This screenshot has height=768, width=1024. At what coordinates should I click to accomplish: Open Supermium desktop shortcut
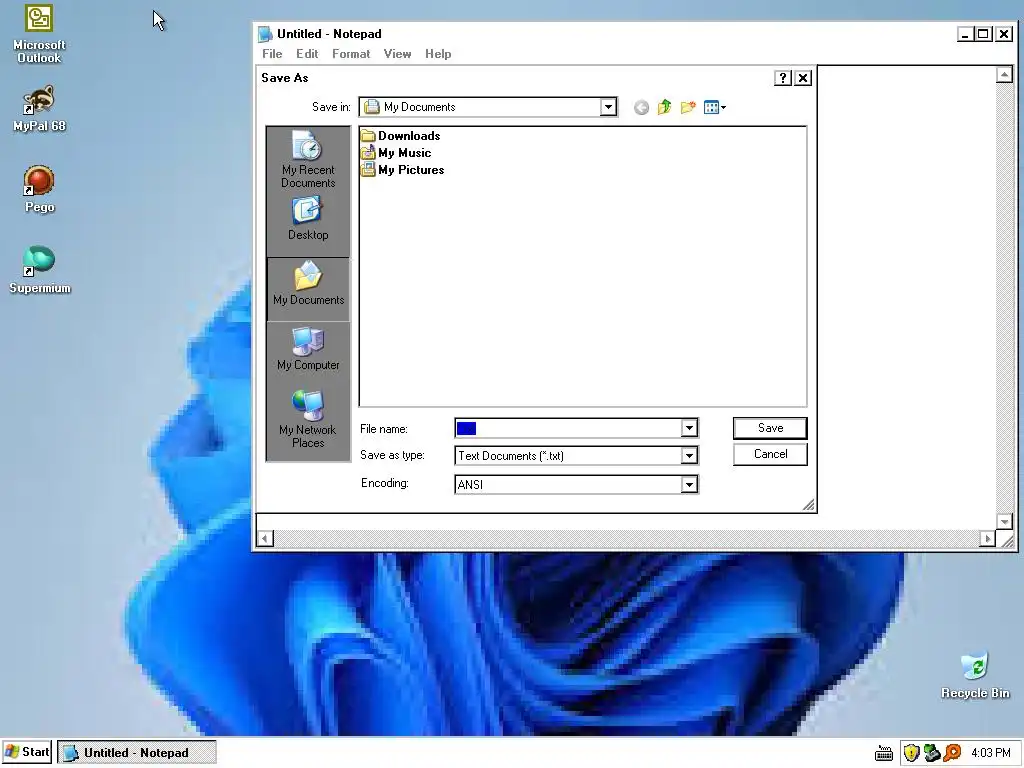[x=39, y=270]
